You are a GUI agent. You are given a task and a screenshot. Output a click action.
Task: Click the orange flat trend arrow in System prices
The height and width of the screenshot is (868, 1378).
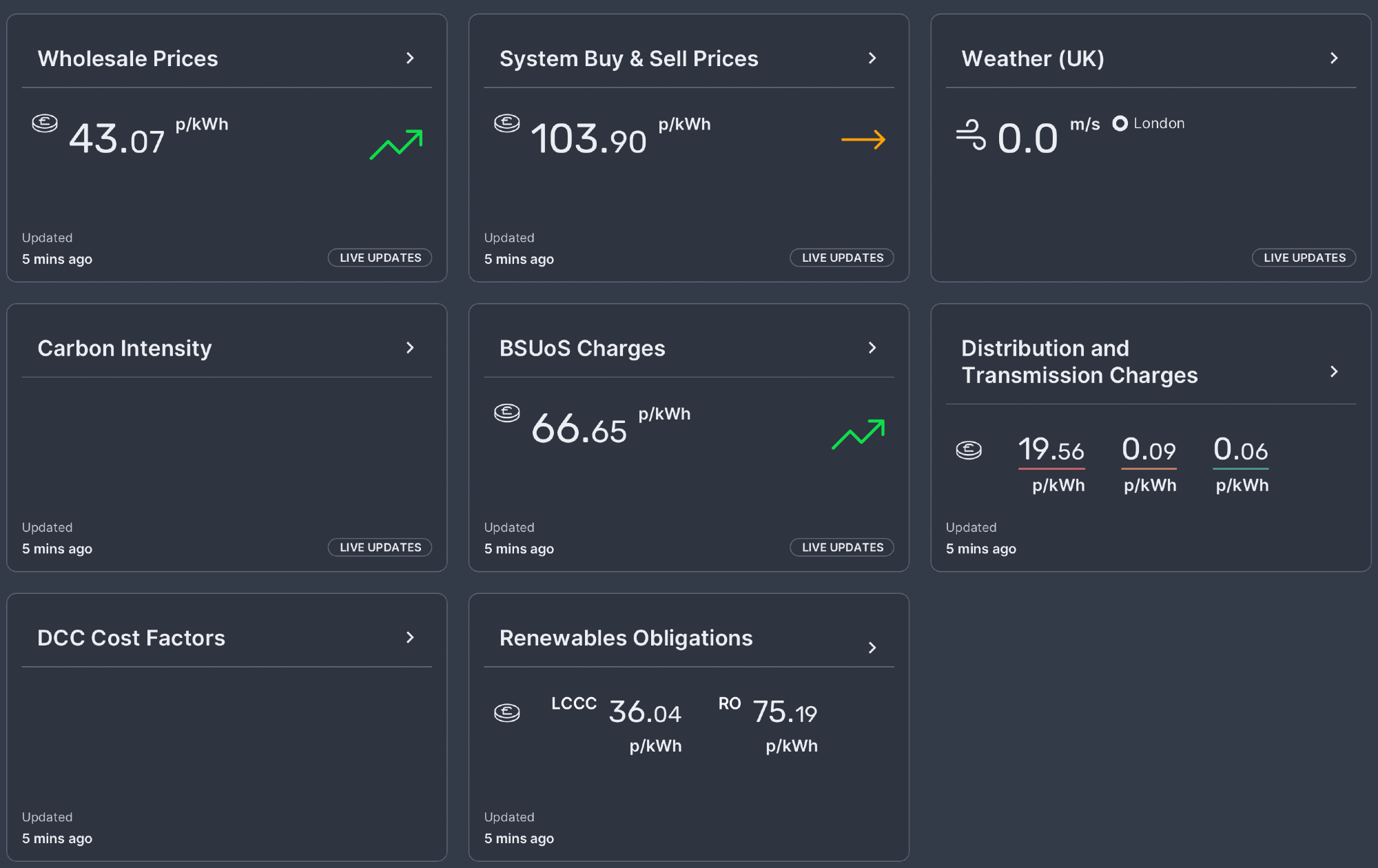863,140
